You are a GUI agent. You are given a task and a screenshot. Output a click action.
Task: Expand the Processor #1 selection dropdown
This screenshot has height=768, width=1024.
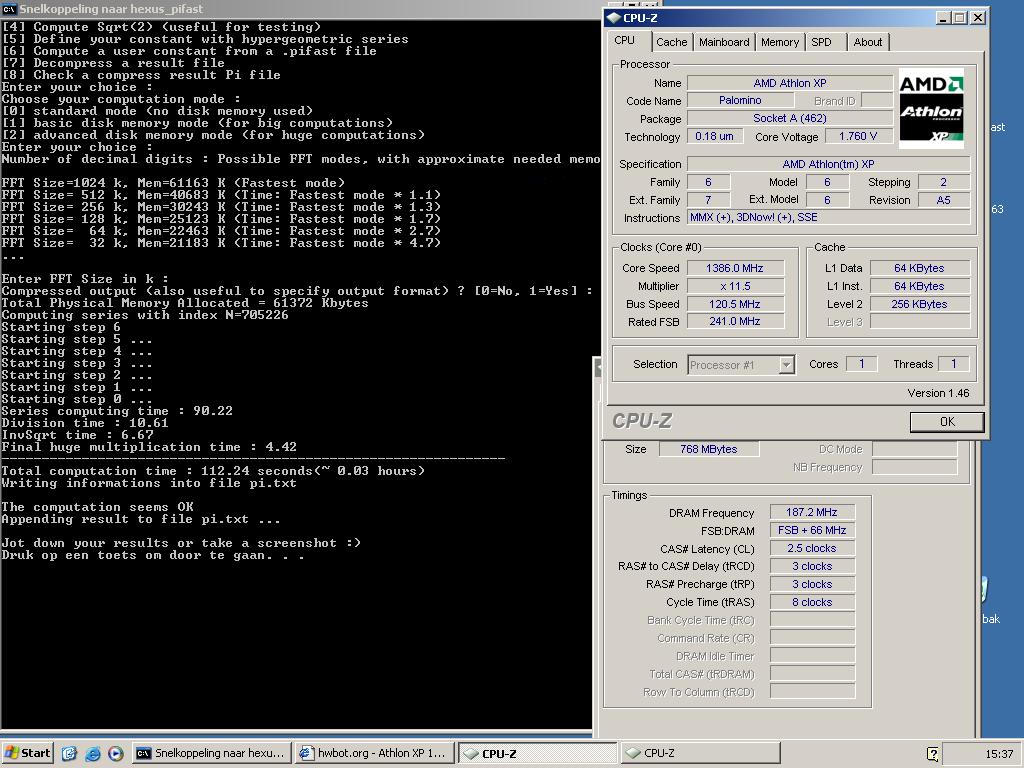coord(787,365)
